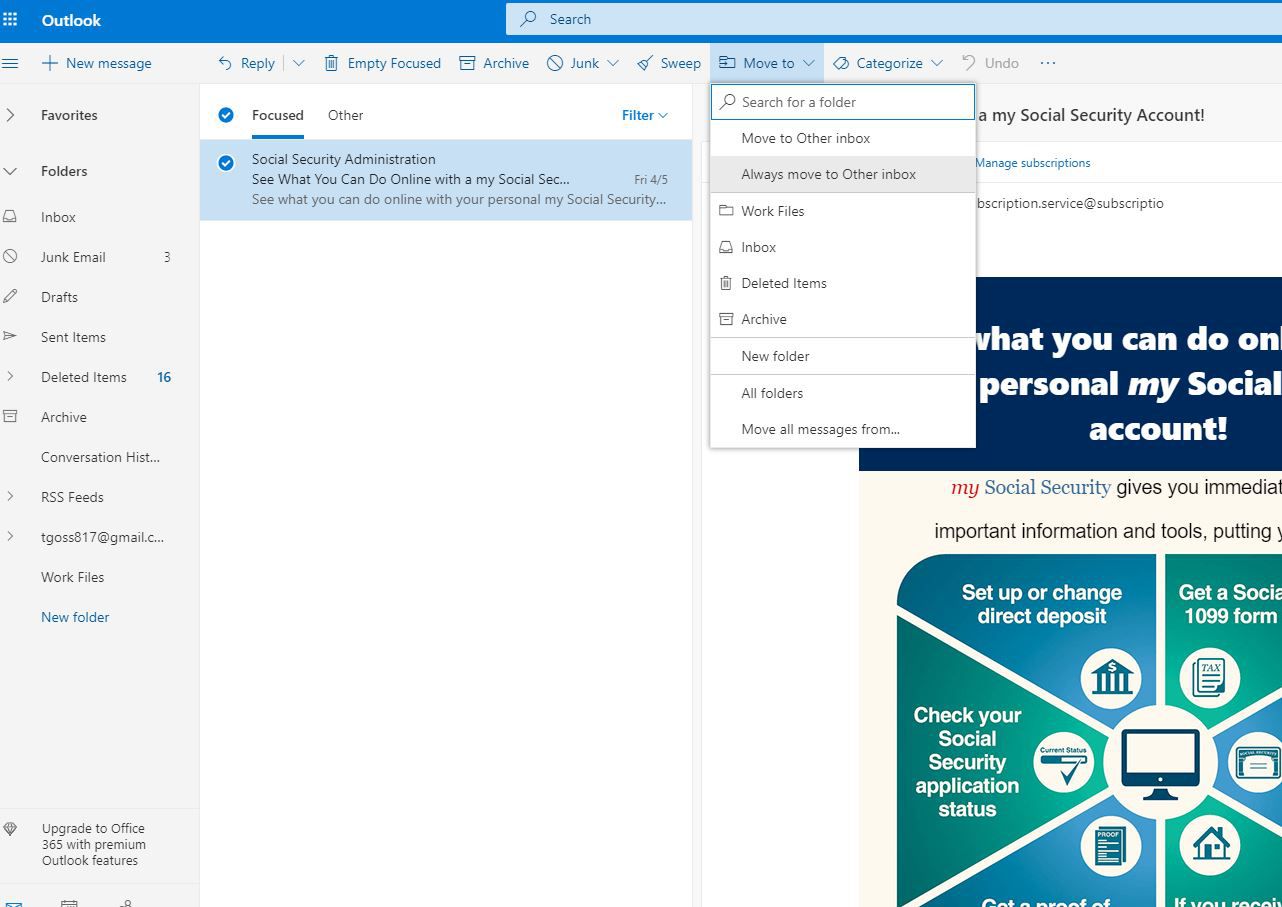Click the premium diamond icon
This screenshot has width=1282, height=907.
(10, 829)
